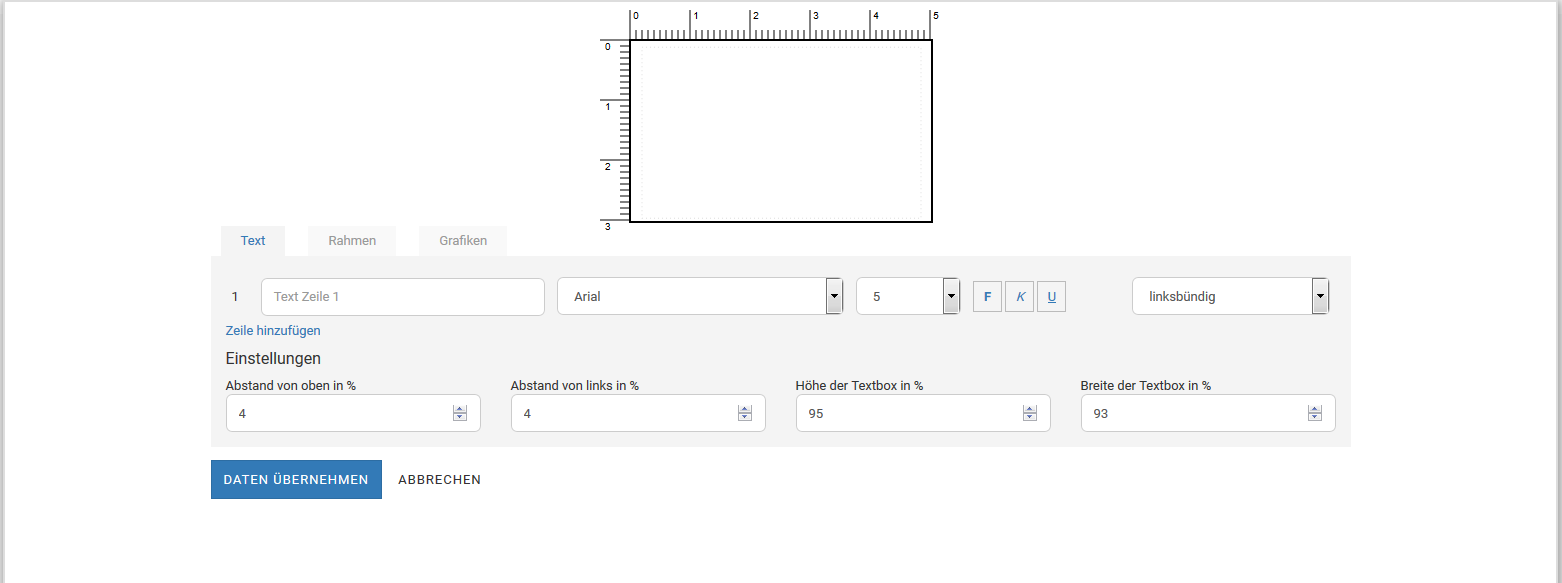The image size is (1562, 583).
Task: Select the Text tab
Action: pyautogui.click(x=253, y=241)
